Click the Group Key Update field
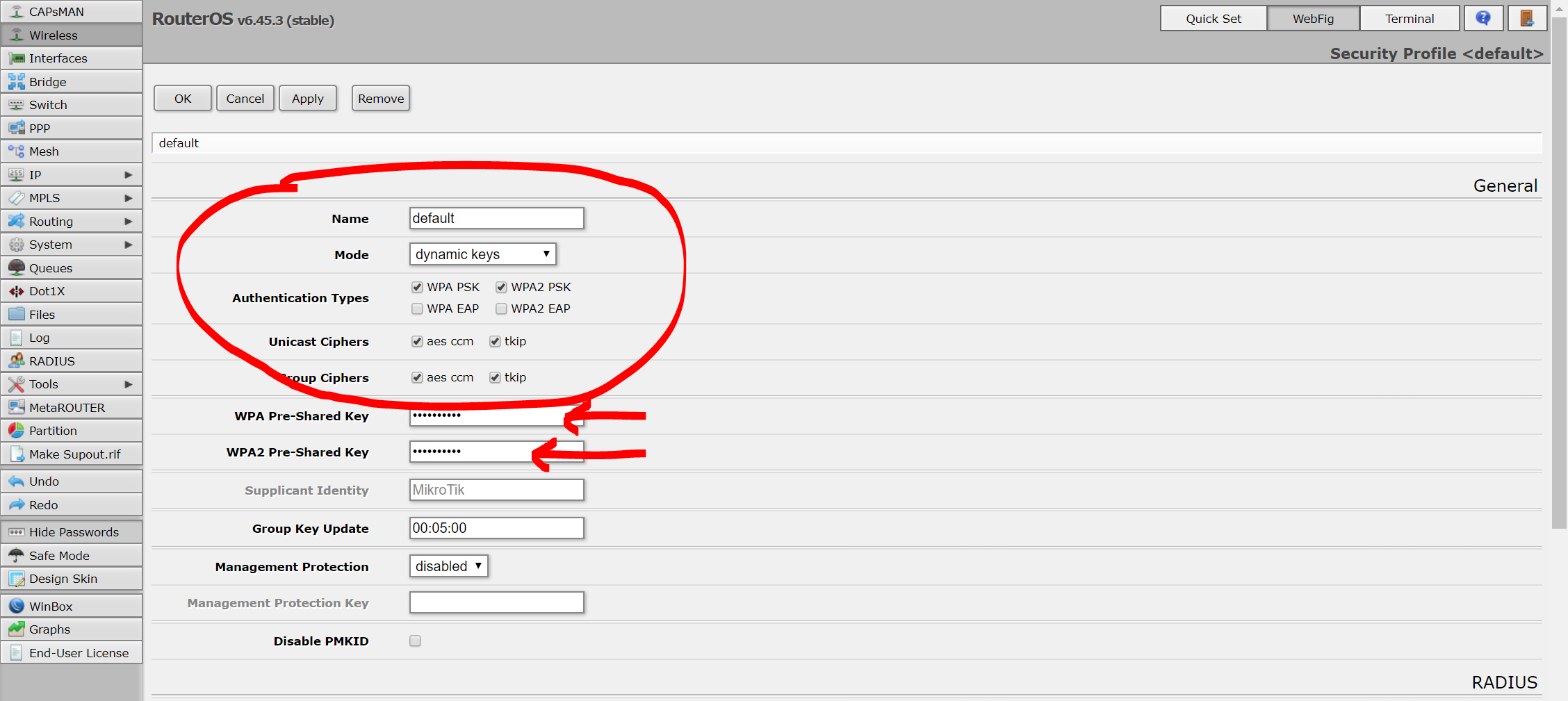The width and height of the screenshot is (1568, 701). click(x=496, y=528)
